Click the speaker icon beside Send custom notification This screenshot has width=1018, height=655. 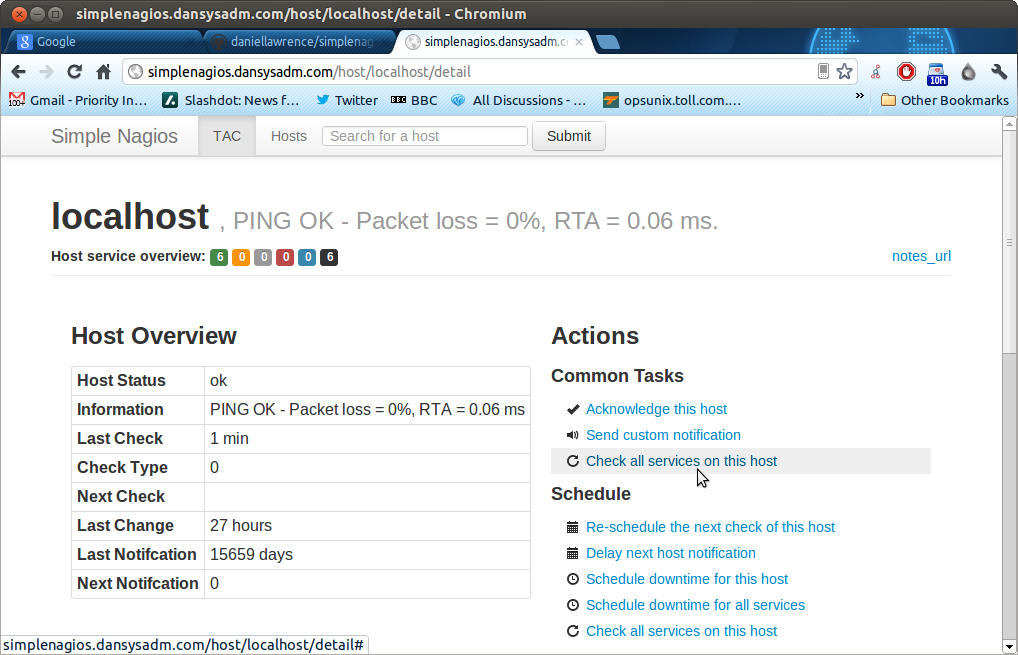[x=572, y=435]
